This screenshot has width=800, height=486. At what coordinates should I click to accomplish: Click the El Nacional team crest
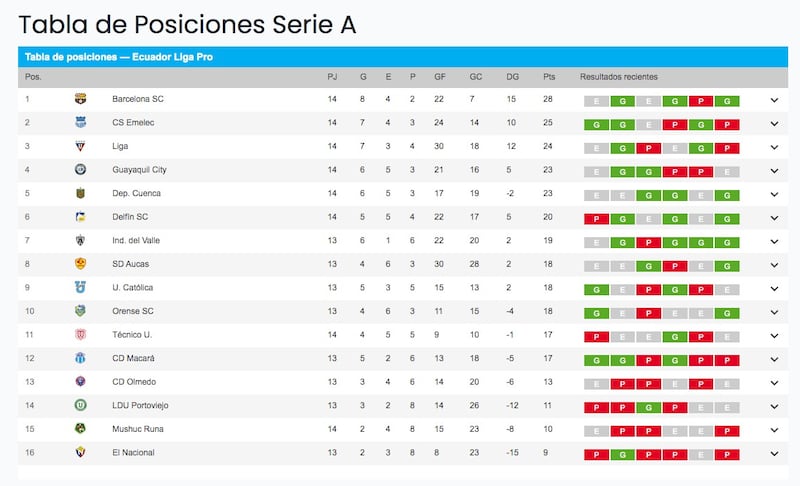click(80, 452)
